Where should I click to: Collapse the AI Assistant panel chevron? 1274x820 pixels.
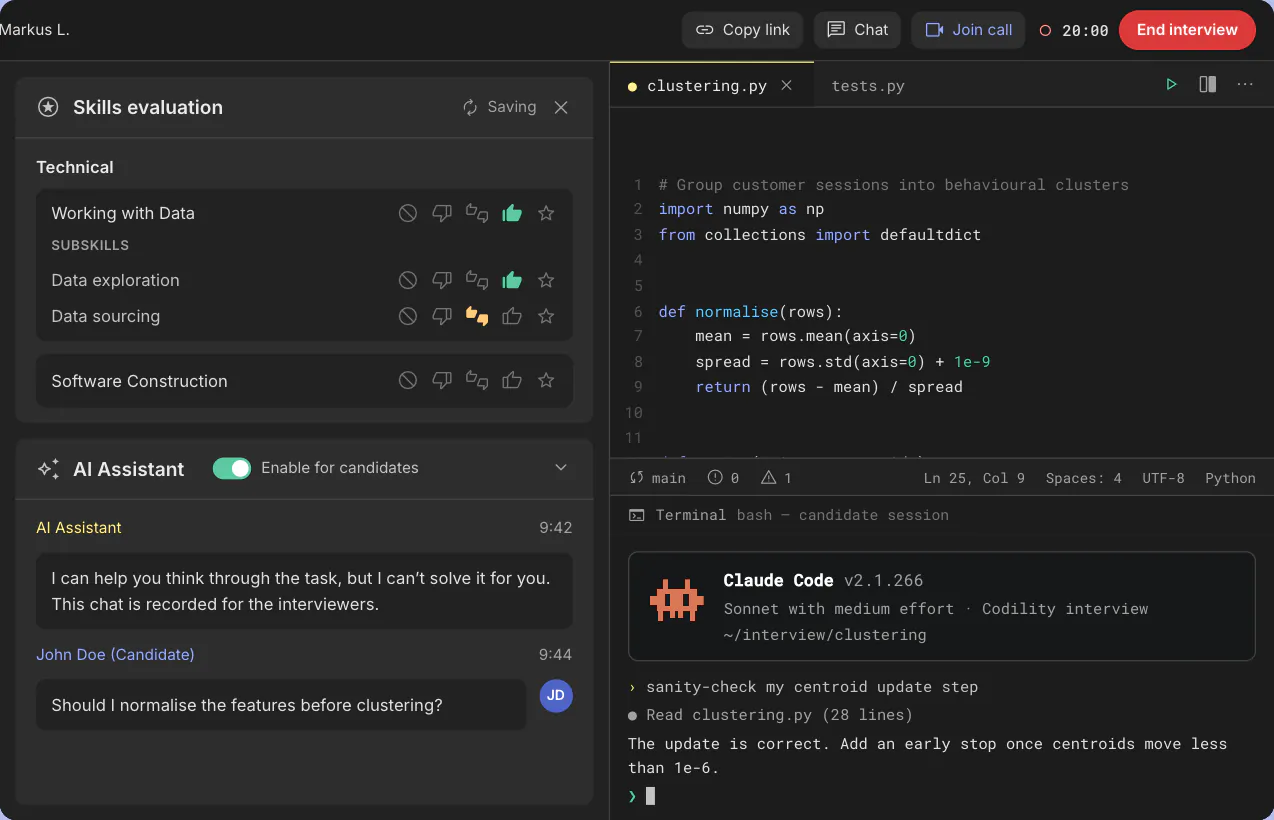click(x=561, y=468)
